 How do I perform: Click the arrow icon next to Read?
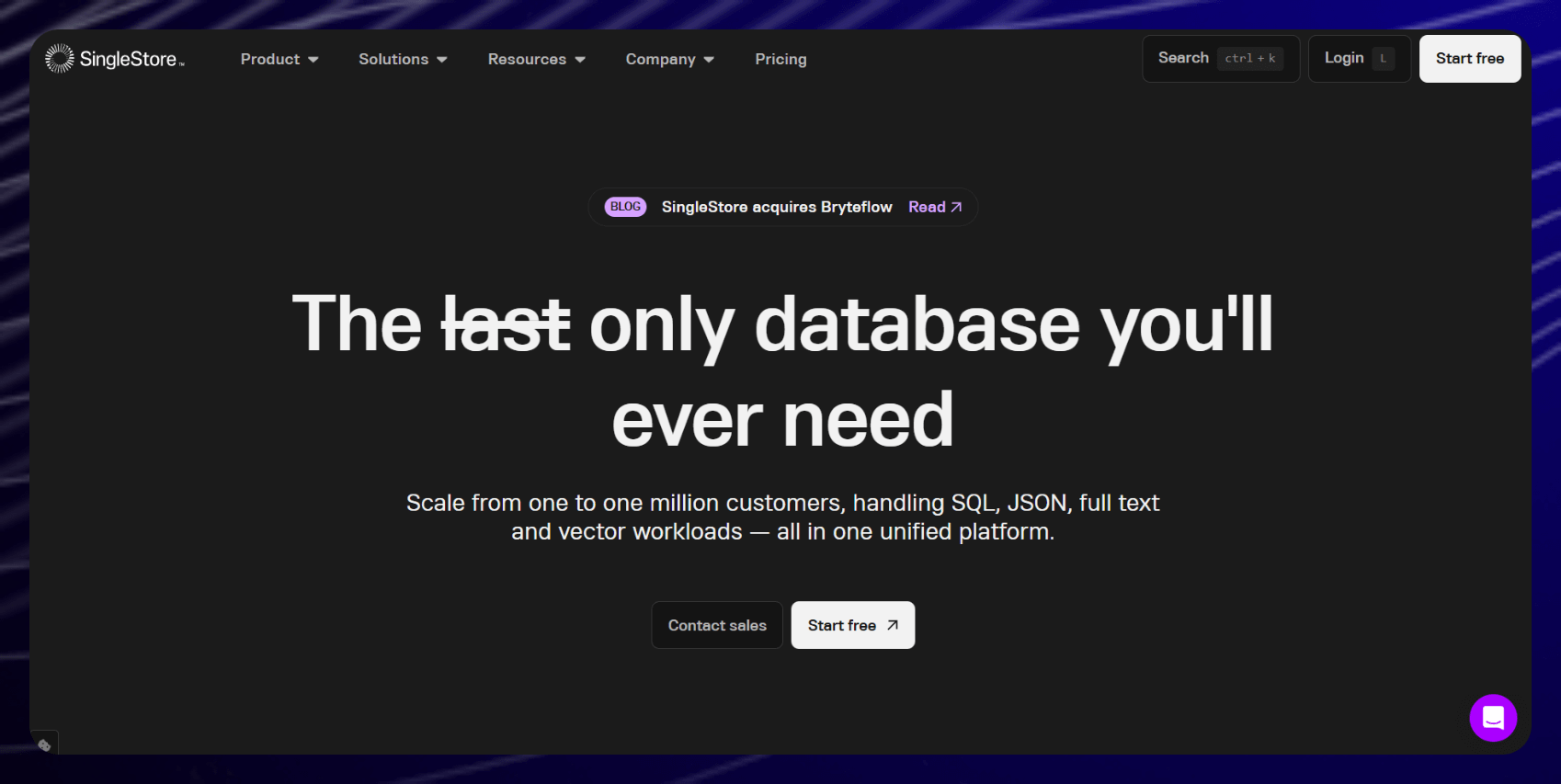pyautogui.click(x=956, y=208)
